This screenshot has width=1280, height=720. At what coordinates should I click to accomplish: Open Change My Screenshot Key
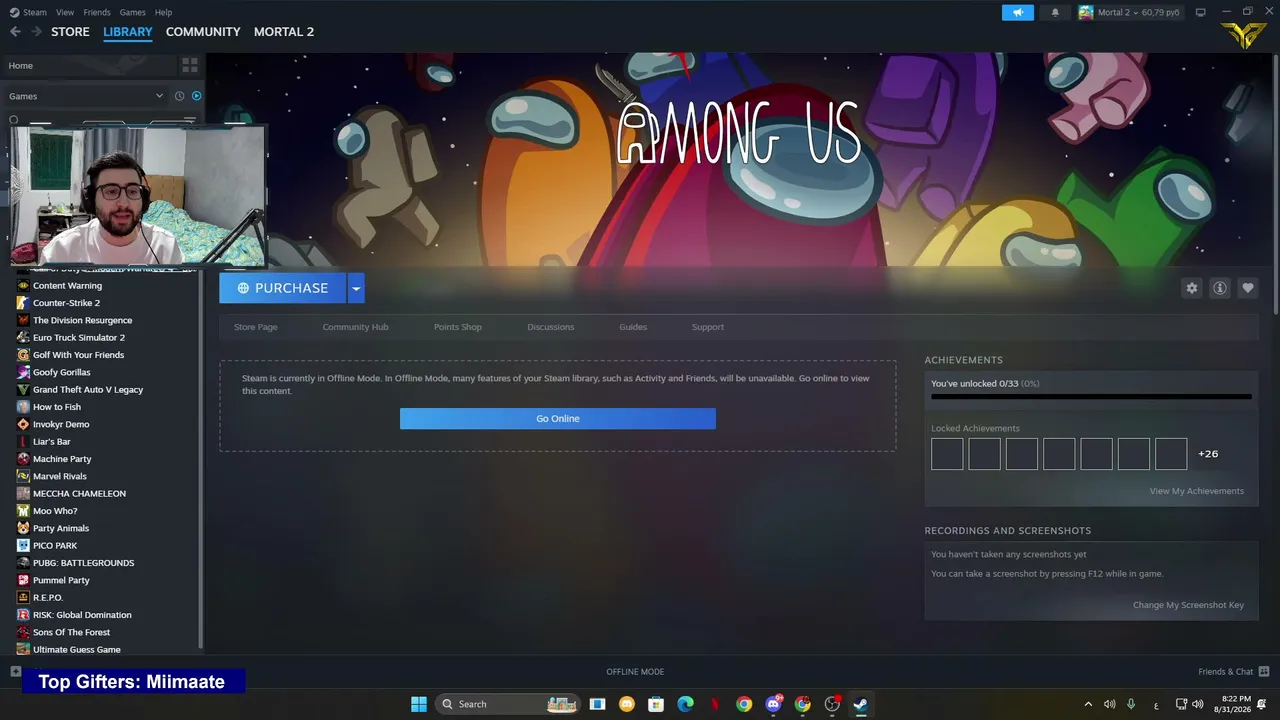coord(1188,605)
